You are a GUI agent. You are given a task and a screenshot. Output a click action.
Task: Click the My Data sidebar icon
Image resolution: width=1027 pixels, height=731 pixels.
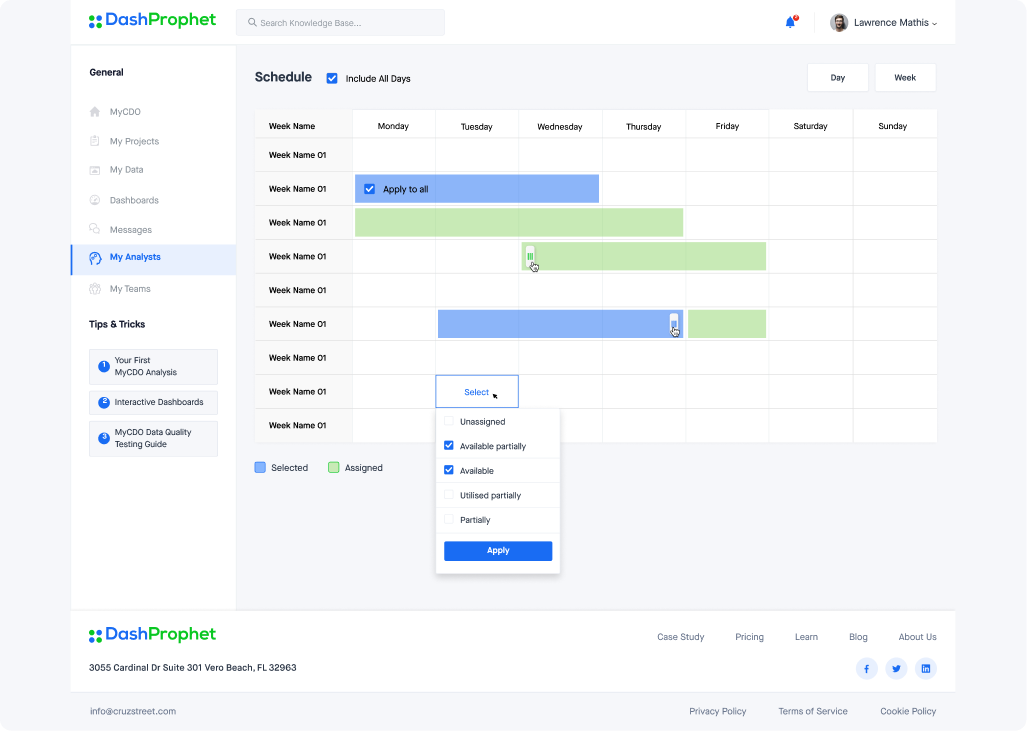95,170
